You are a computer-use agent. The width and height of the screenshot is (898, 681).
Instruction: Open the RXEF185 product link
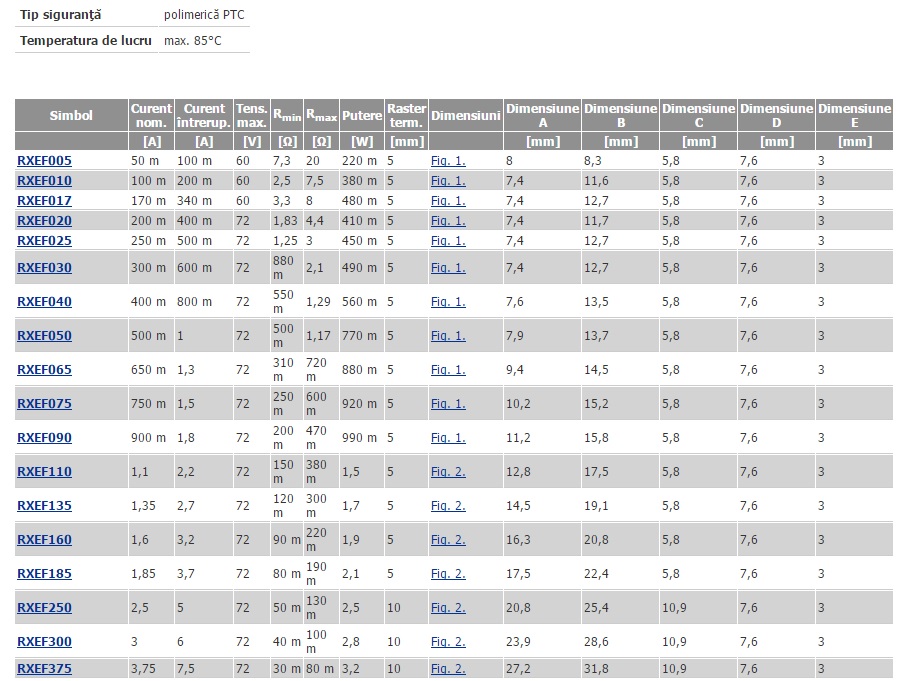[x=44, y=574]
